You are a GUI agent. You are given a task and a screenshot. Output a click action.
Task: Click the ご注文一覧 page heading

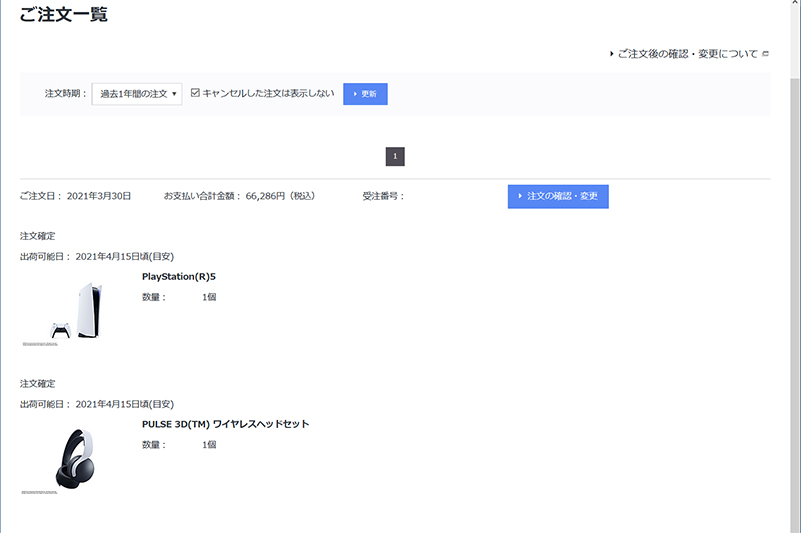click(63, 14)
